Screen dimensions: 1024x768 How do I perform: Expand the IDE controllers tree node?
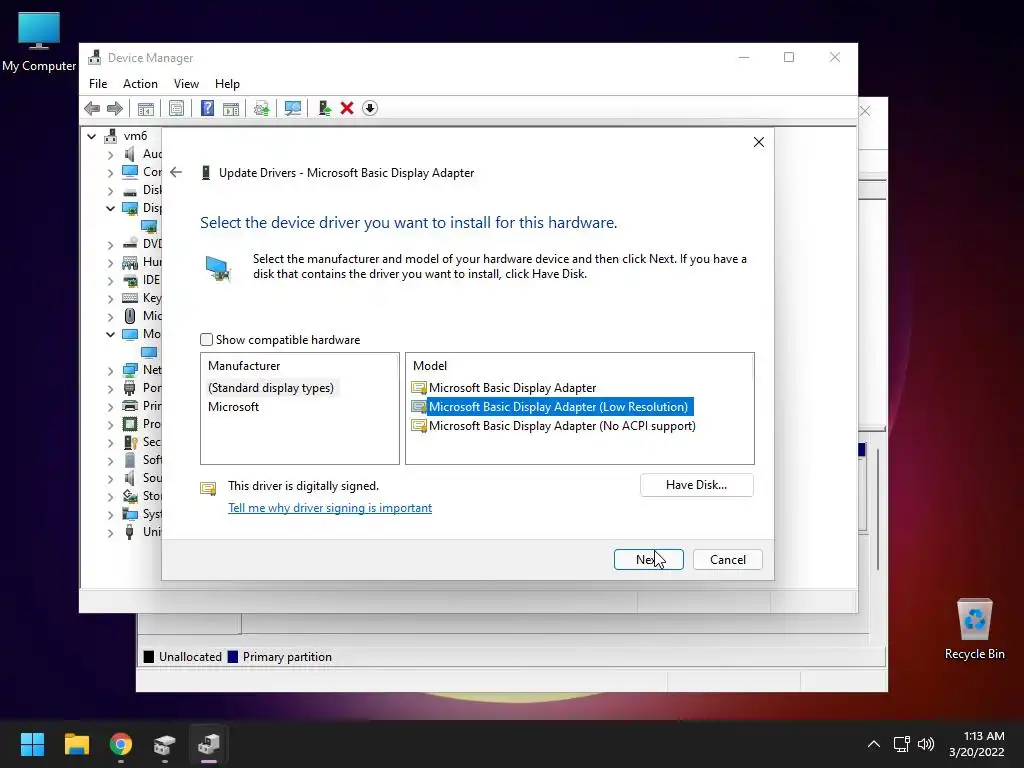(110, 280)
